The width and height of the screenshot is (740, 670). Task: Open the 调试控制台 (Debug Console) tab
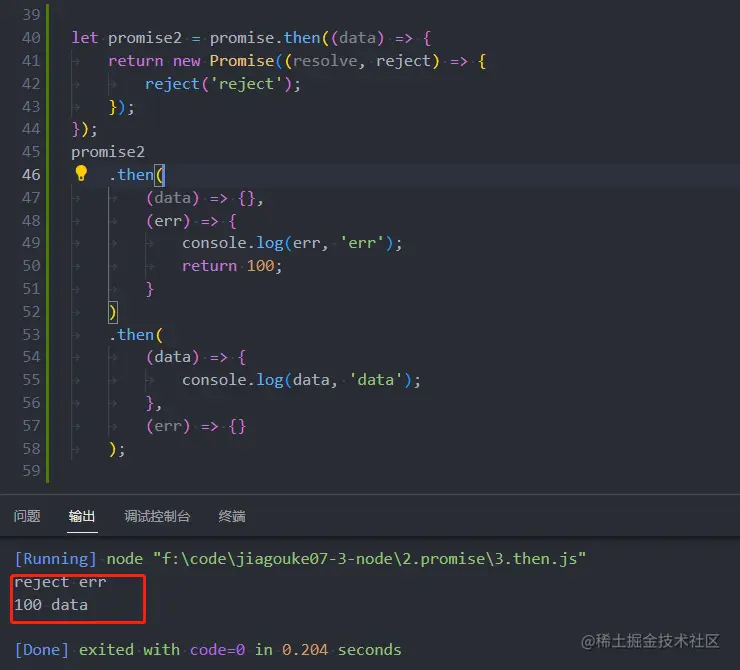157,516
